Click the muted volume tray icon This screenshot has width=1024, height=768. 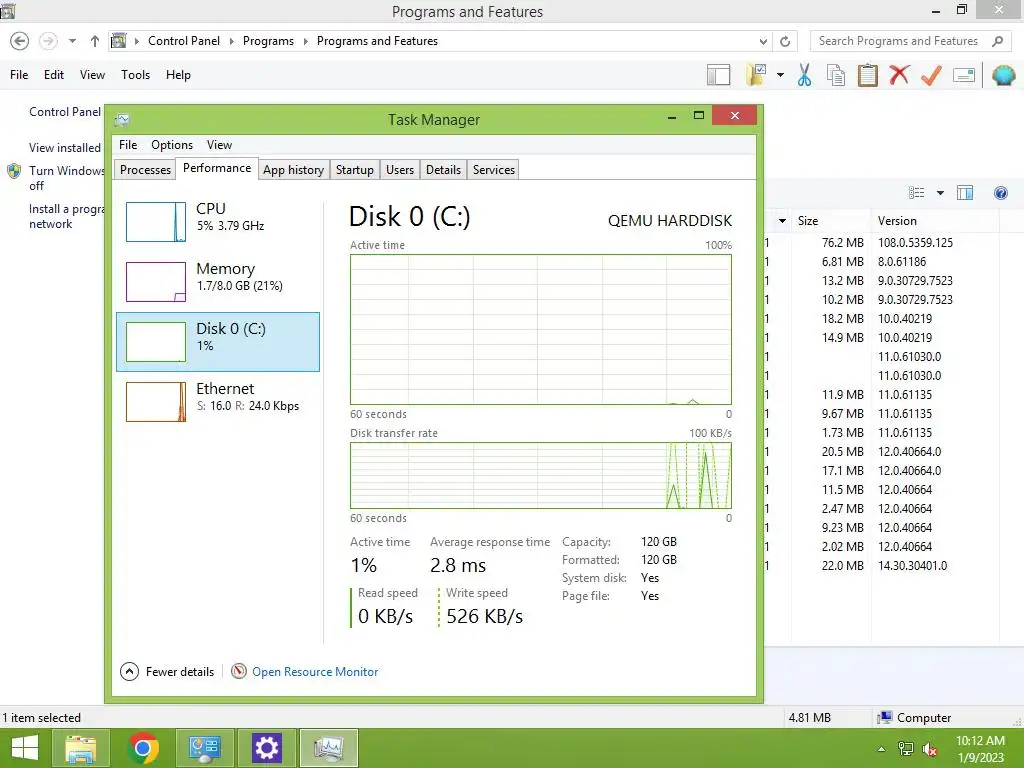click(929, 749)
